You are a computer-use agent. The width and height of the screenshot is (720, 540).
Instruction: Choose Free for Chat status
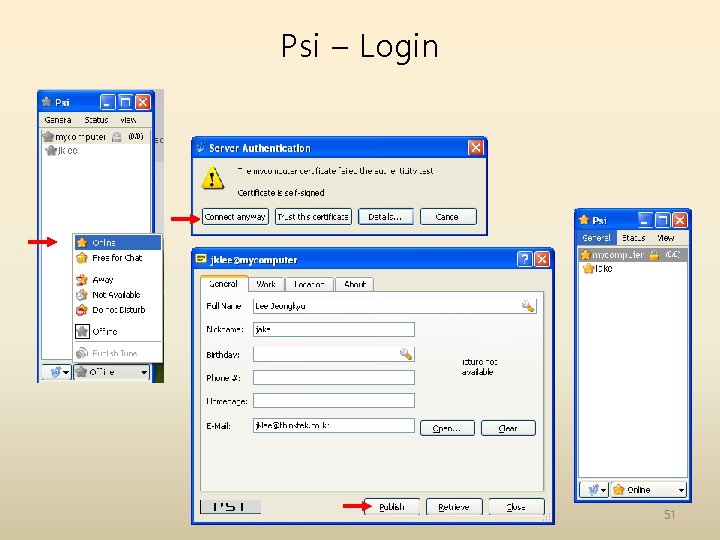click(x=118, y=258)
